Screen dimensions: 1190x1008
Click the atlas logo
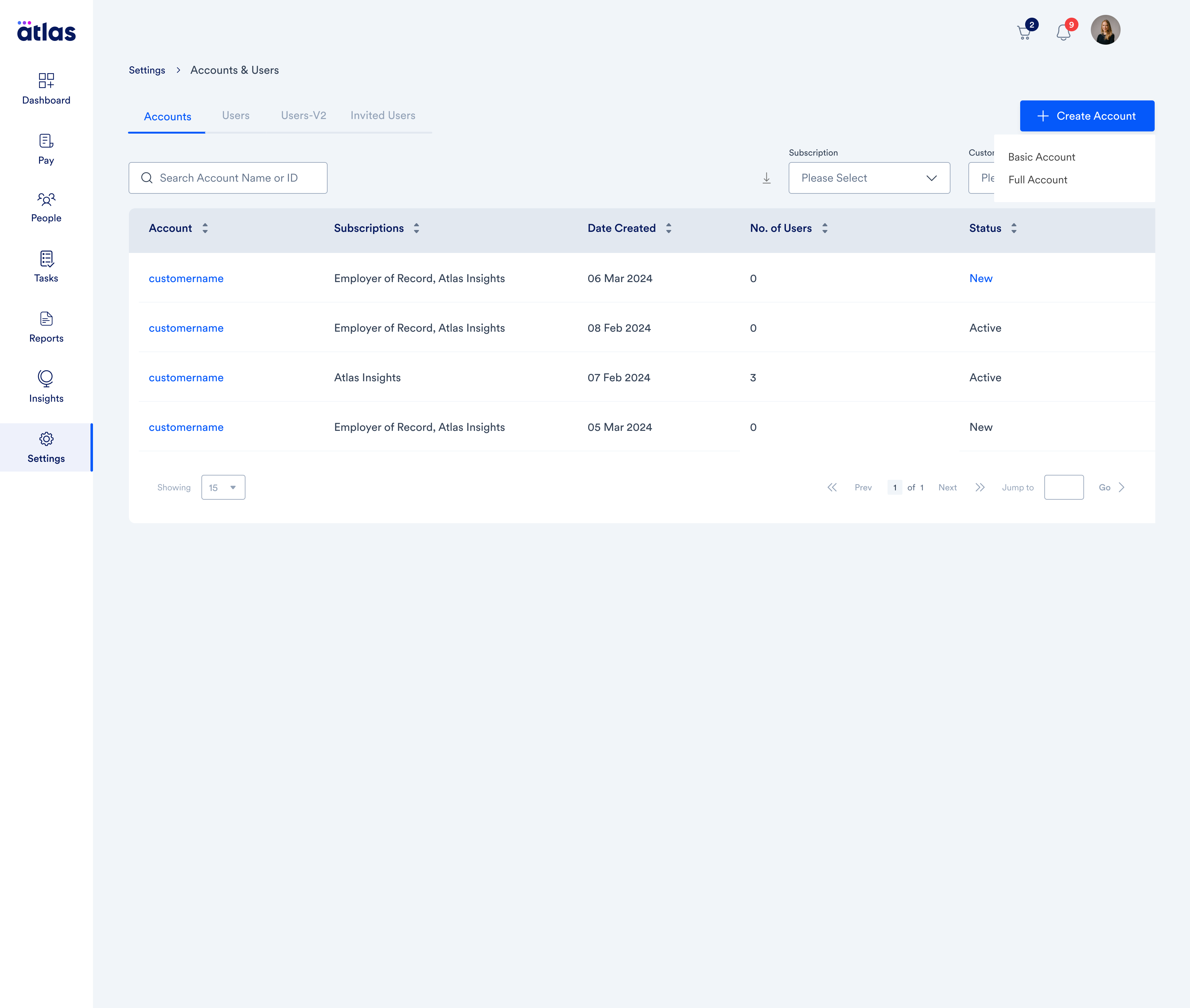[x=46, y=31]
